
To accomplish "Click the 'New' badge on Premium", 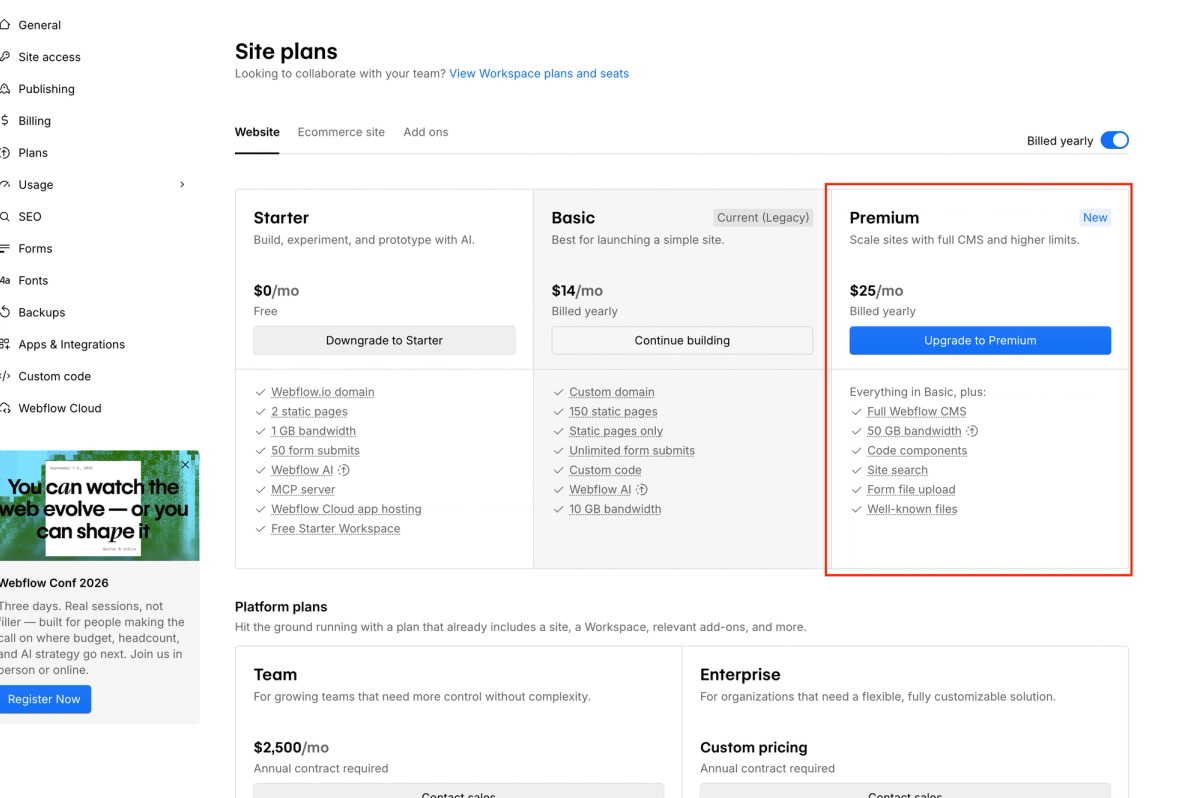I will pos(1095,218).
